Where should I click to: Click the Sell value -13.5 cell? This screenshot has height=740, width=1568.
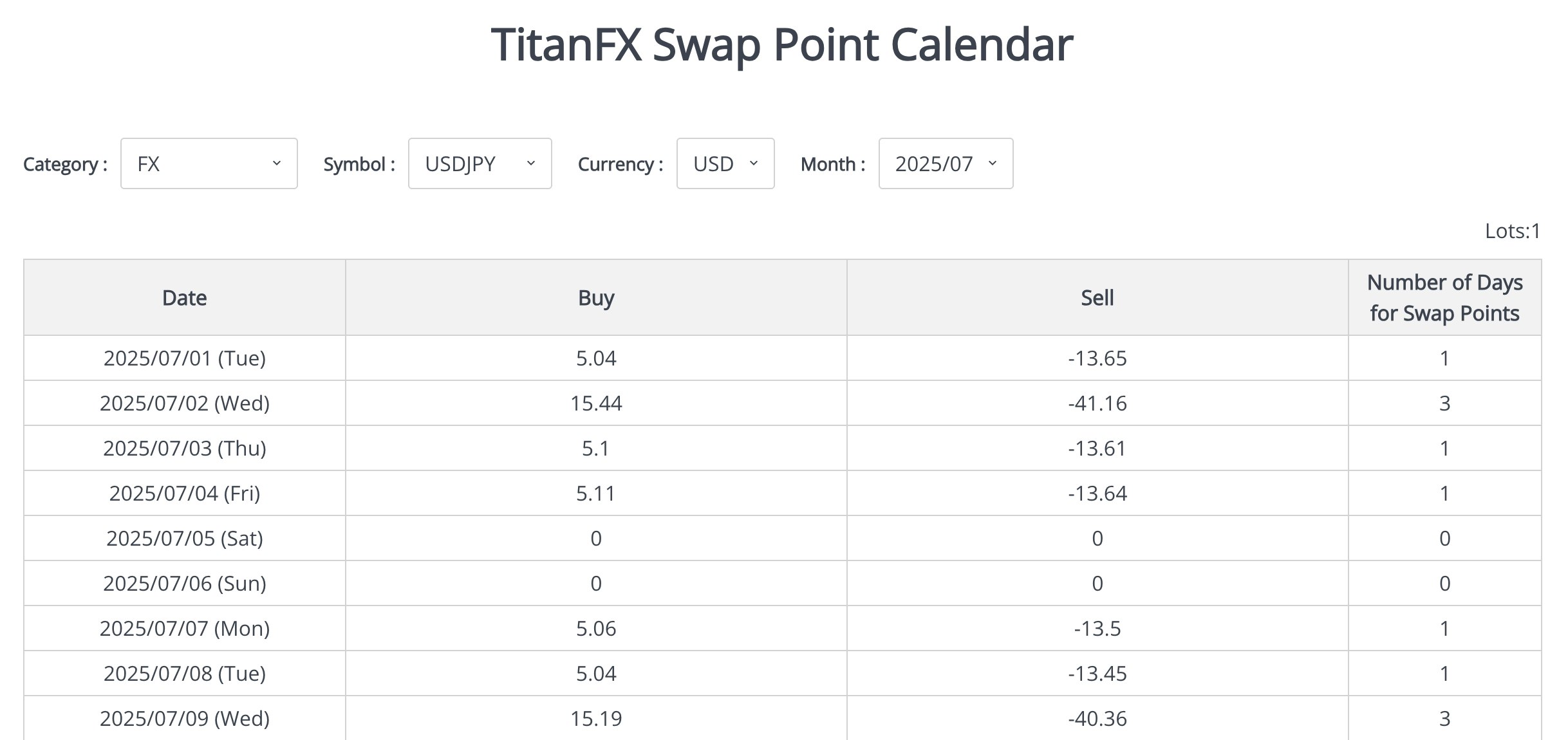coord(1097,628)
